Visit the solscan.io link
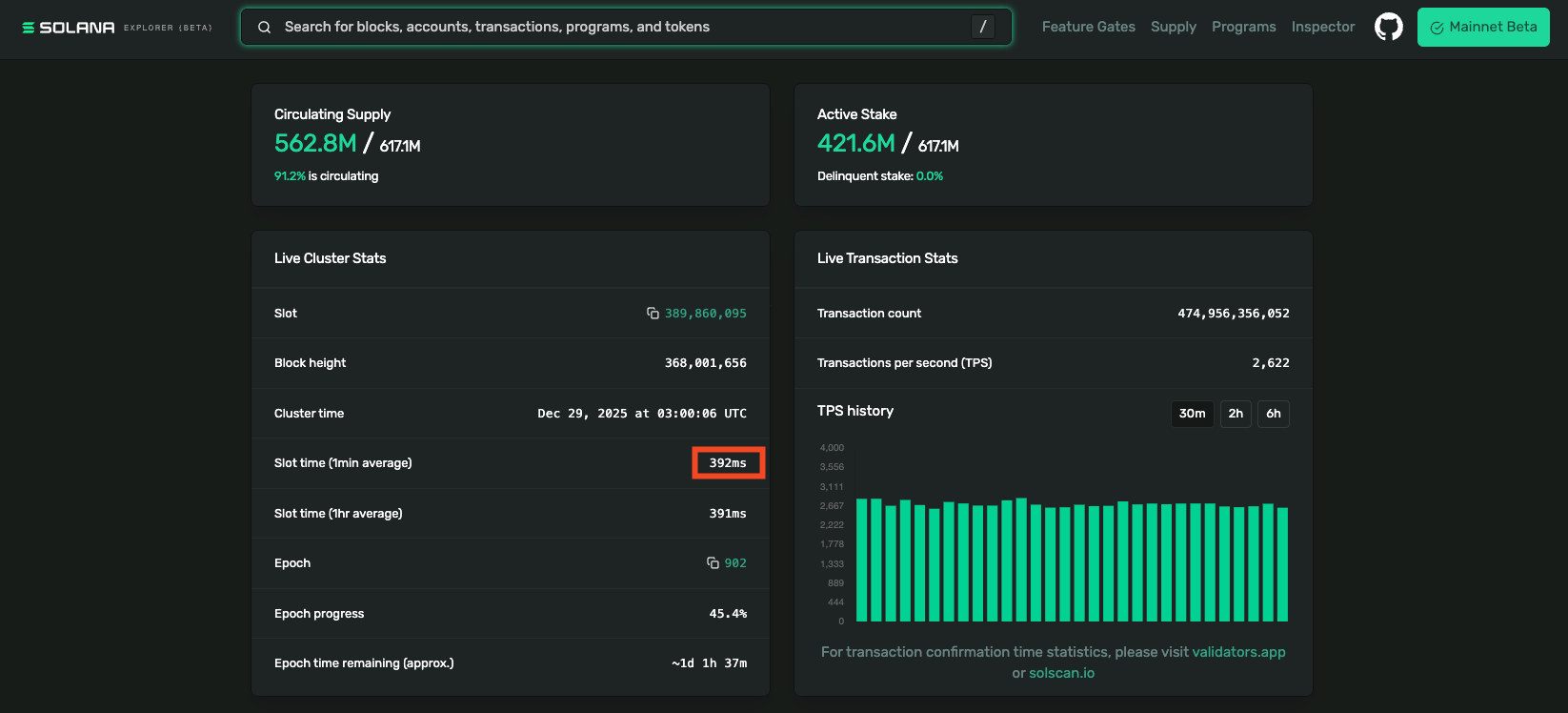1568x713 pixels. 1061,673
